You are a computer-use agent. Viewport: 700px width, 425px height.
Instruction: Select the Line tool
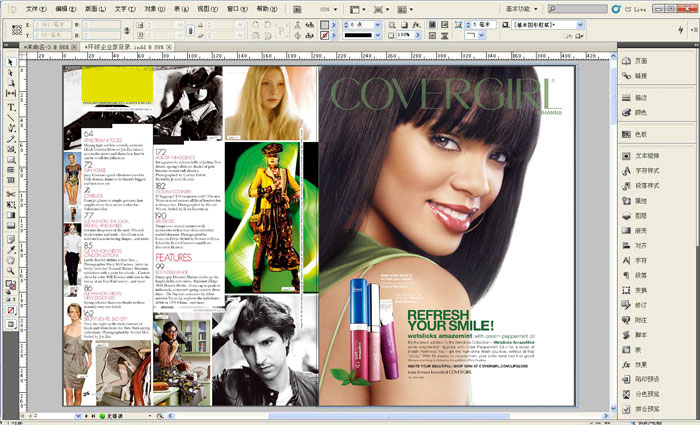click(x=10, y=117)
